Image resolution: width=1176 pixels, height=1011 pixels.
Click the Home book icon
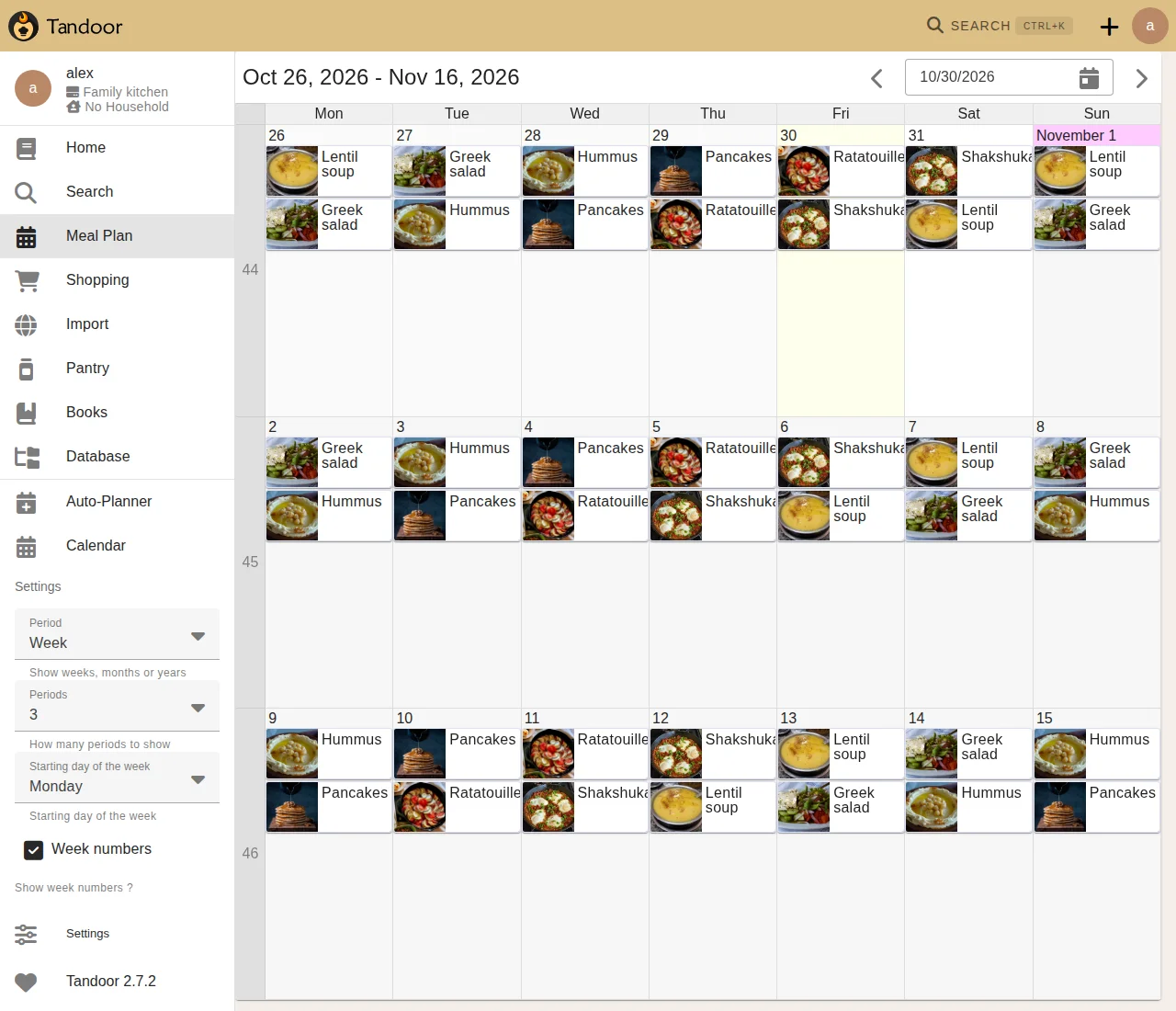click(27, 148)
